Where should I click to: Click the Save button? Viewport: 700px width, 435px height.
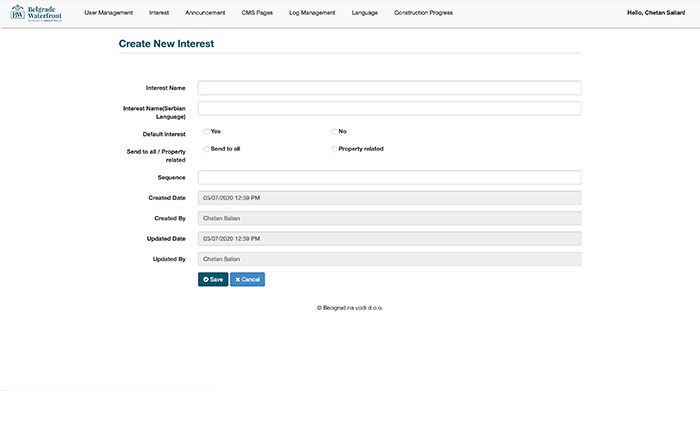click(x=213, y=280)
